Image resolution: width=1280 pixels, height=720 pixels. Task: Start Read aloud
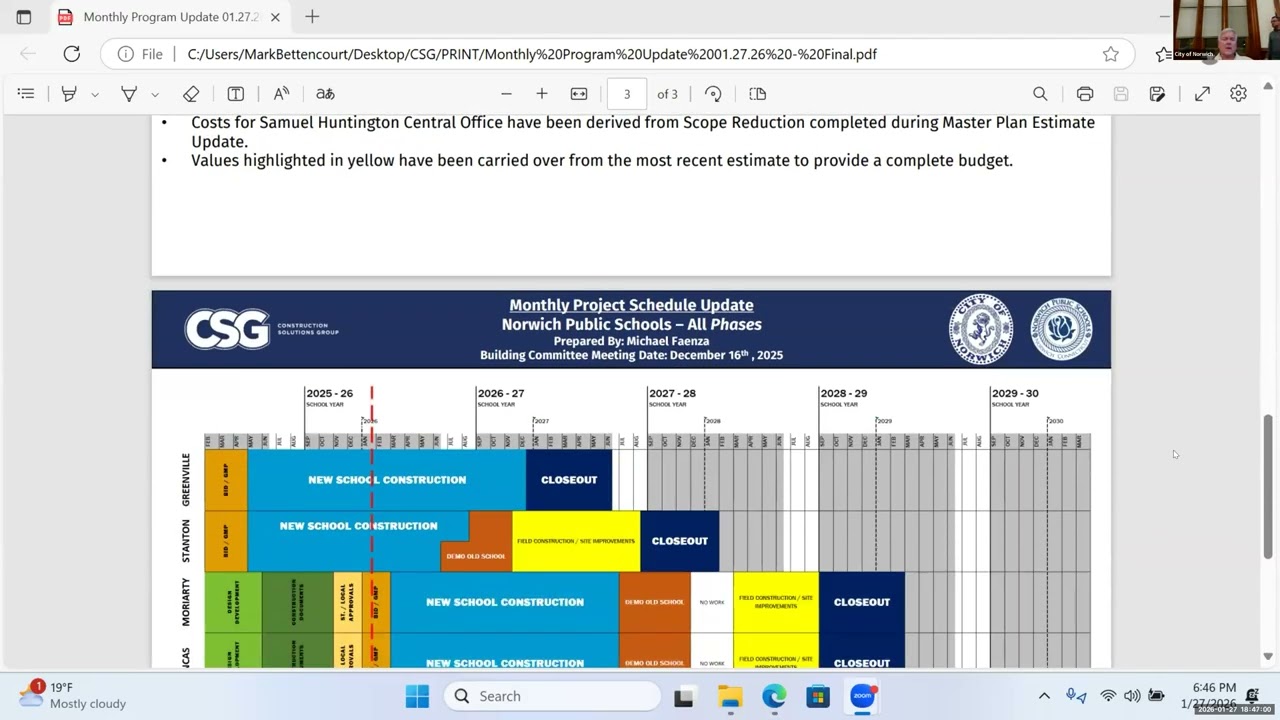281,94
